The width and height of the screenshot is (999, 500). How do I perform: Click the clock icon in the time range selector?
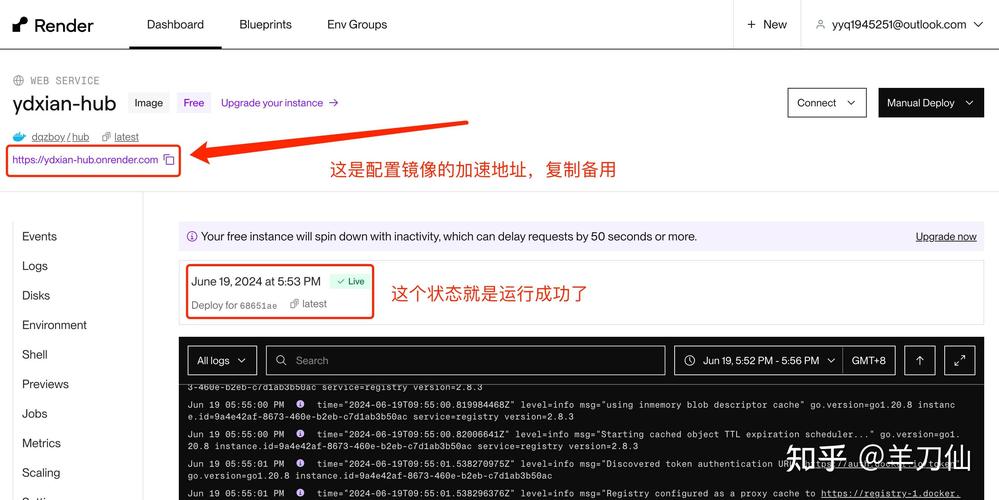tap(690, 361)
